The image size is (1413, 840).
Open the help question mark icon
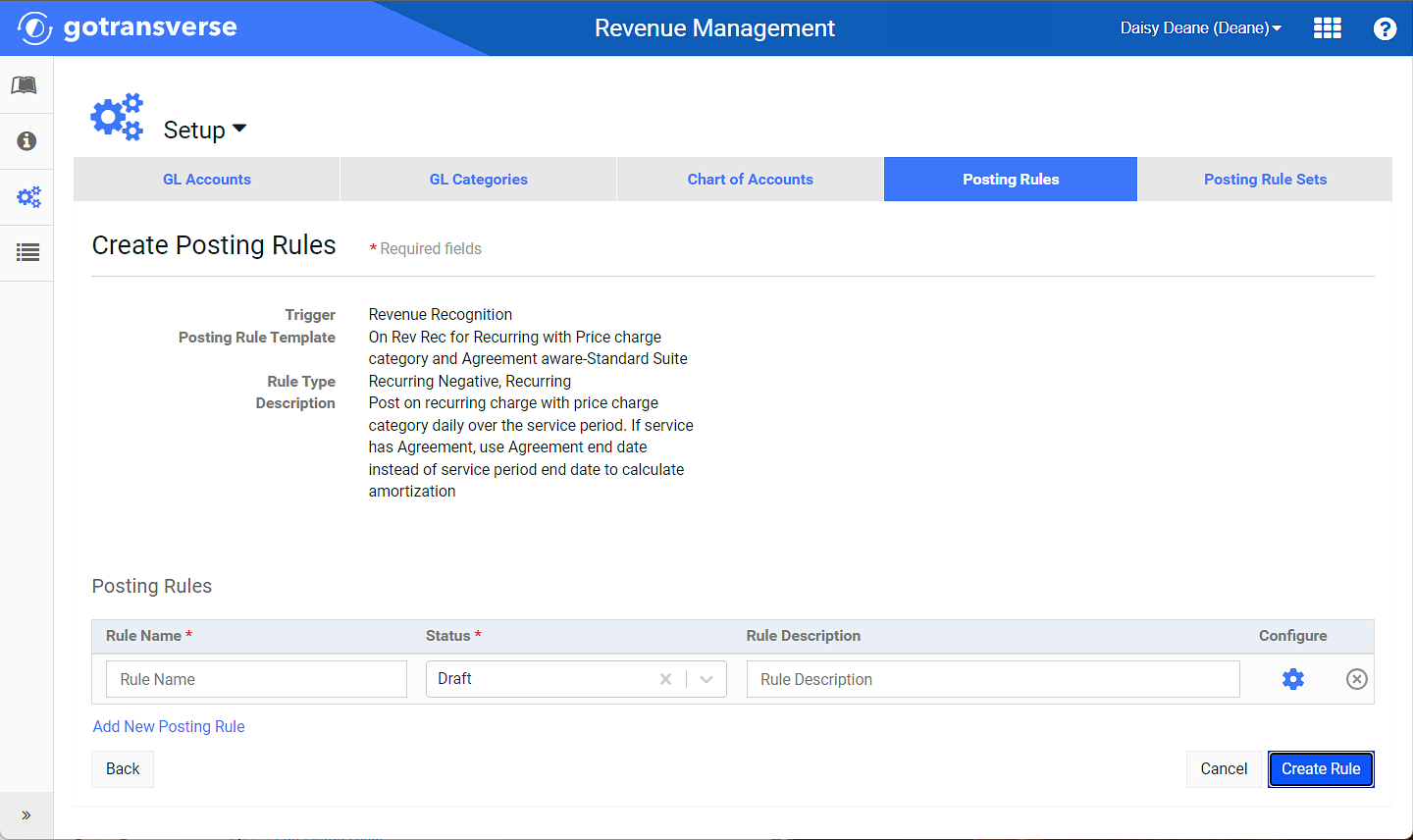coord(1385,28)
